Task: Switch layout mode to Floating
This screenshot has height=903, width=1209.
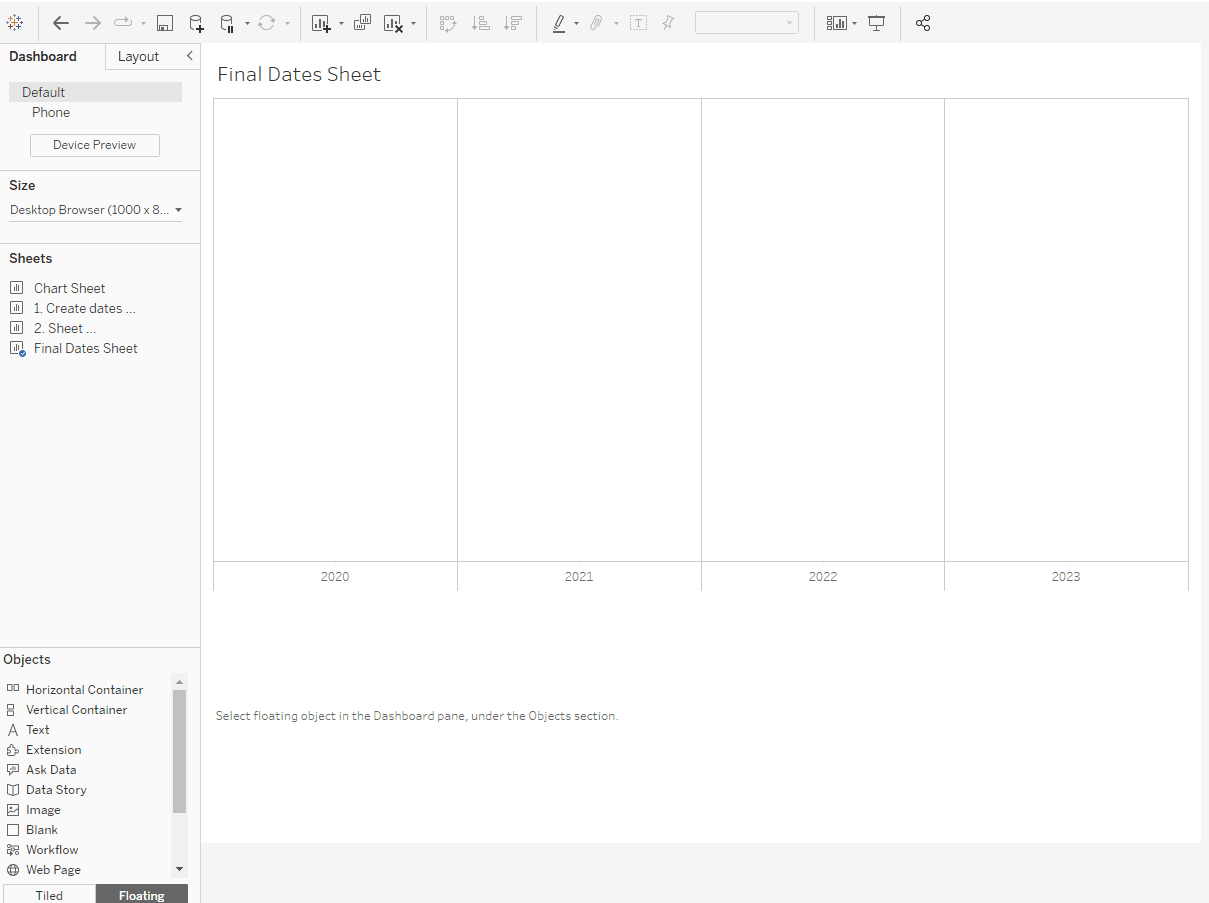Action: tap(141, 894)
